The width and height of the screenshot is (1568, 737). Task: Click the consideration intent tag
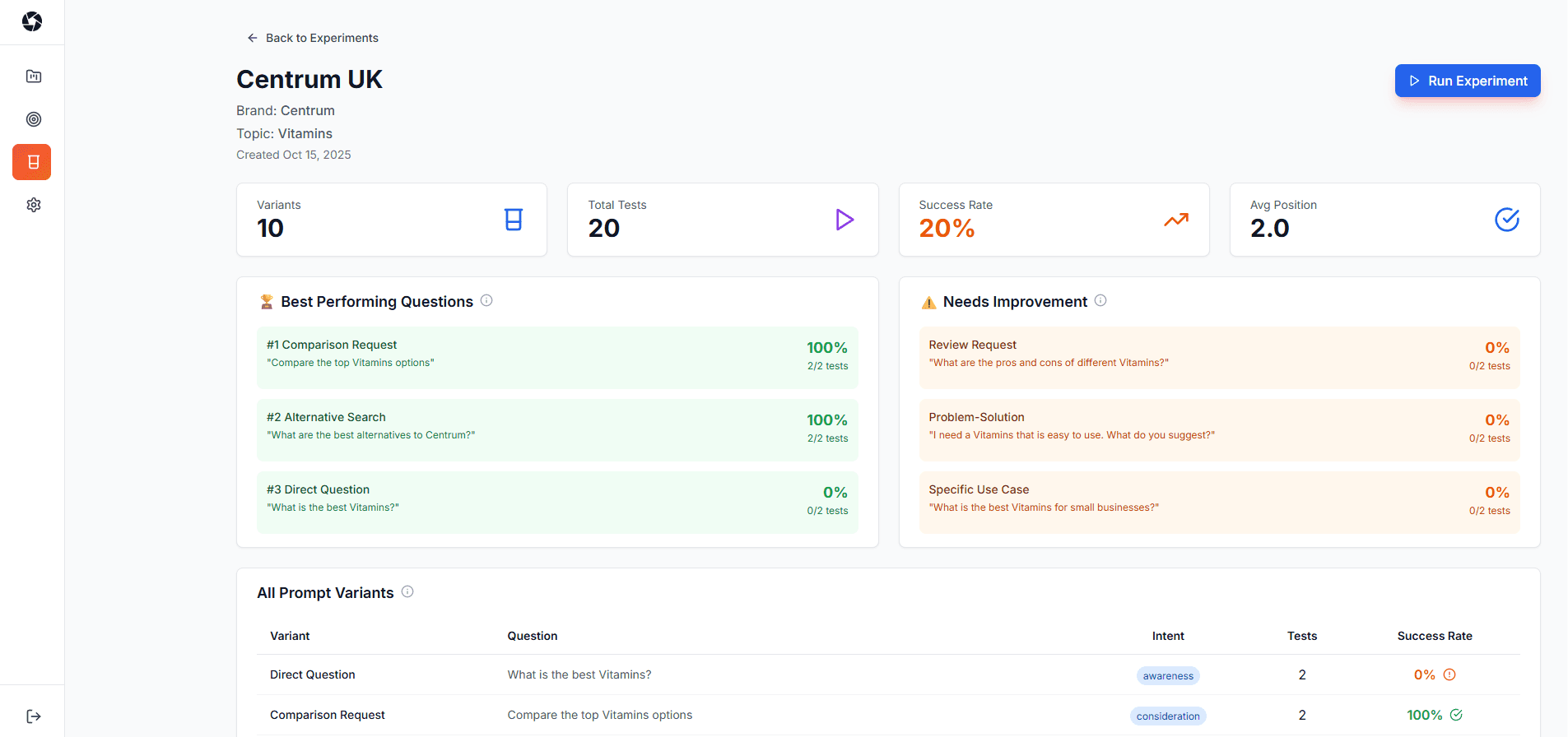pyautogui.click(x=1167, y=716)
